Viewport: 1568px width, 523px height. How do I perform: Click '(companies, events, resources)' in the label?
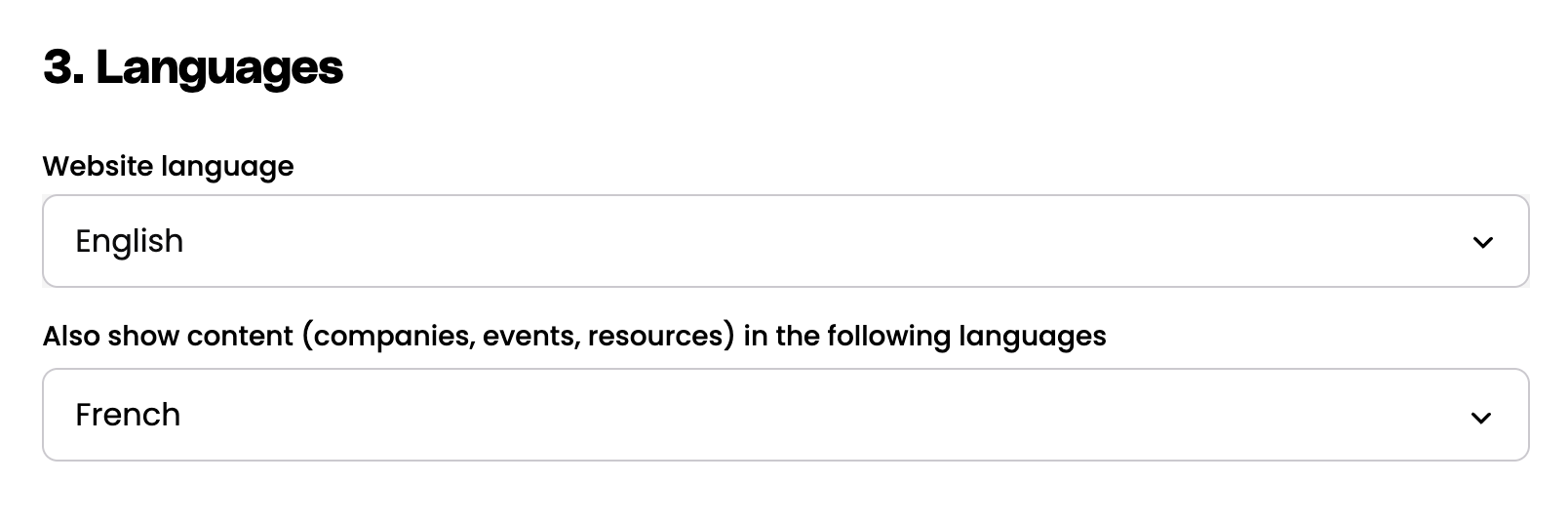517,336
